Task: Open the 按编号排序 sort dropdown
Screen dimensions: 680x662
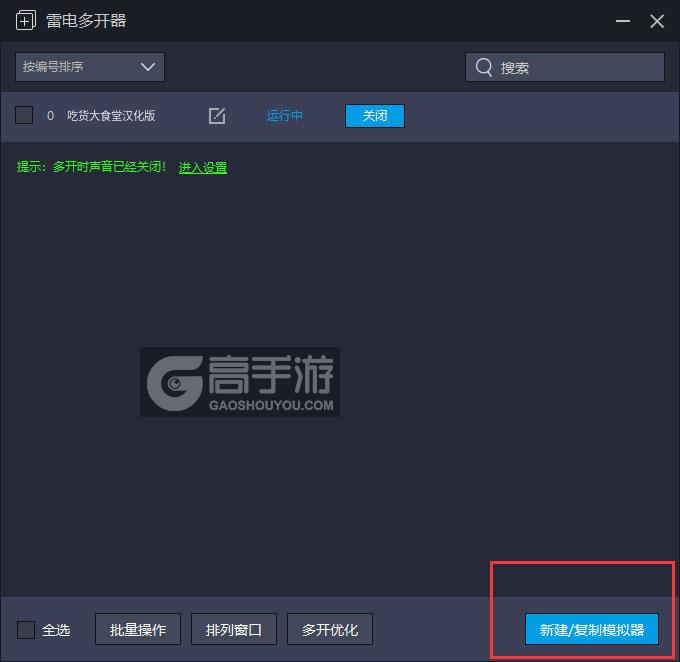Action: [90, 67]
